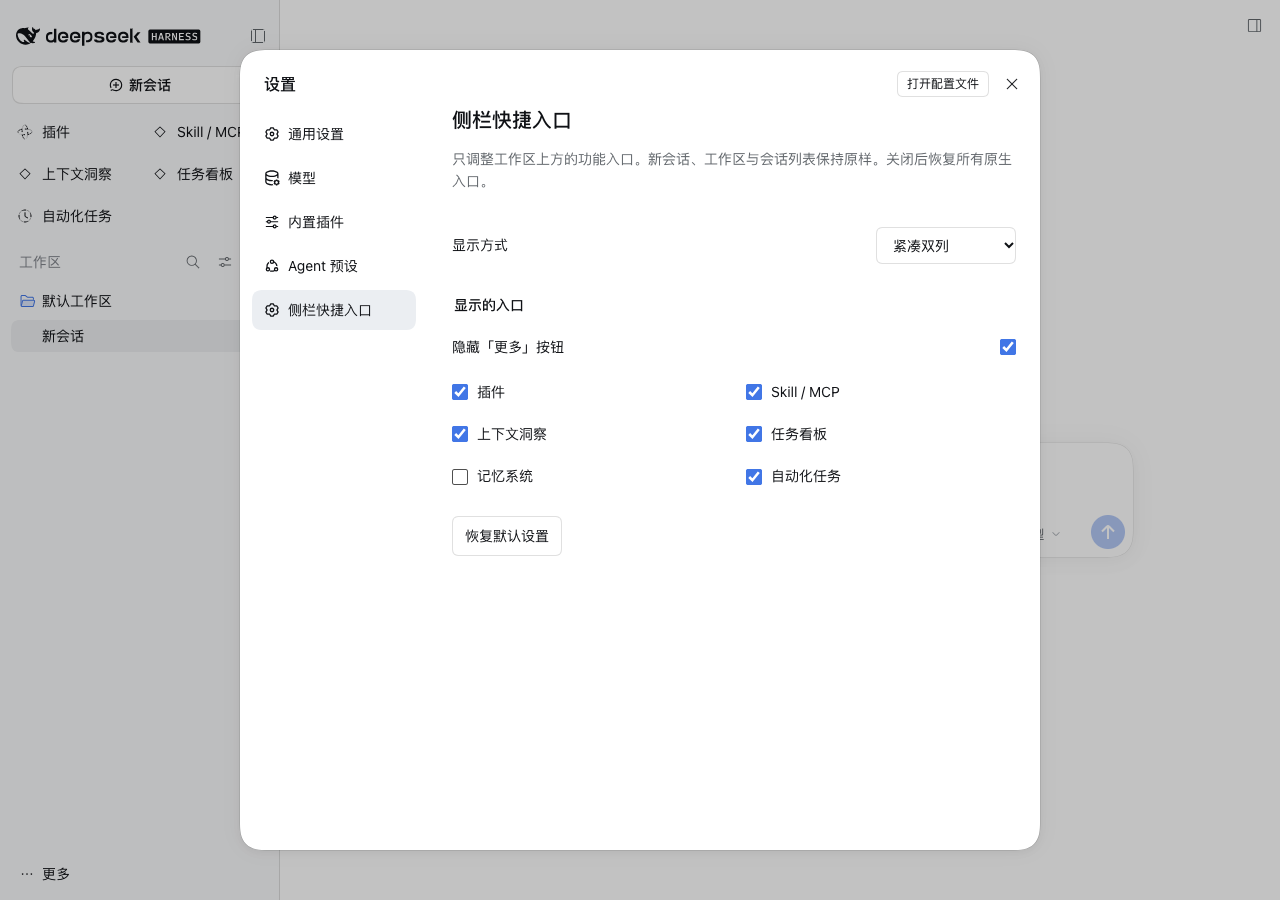Viewport: 1280px width, 900px height.
Task: Enable the 记忆系统 checkbox
Action: (x=460, y=477)
